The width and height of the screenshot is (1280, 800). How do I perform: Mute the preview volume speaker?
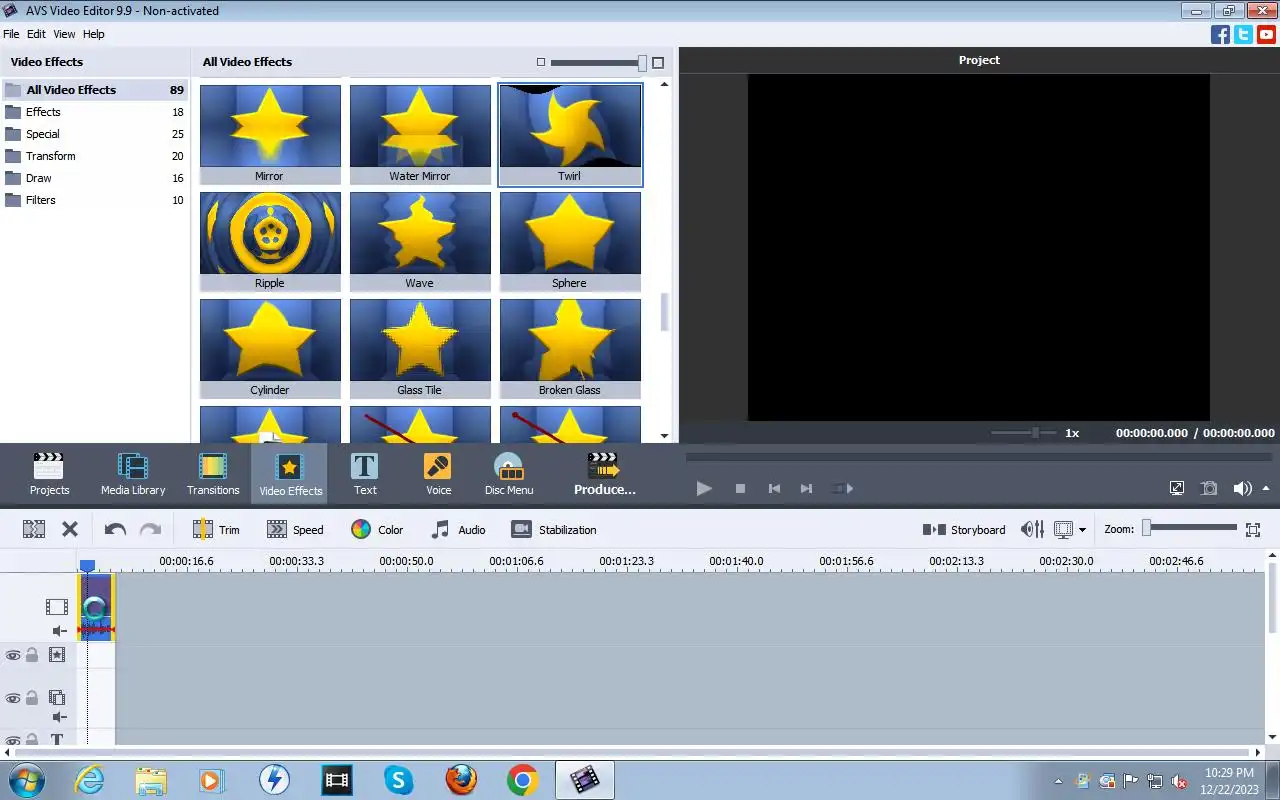(x=1242, y=488)
